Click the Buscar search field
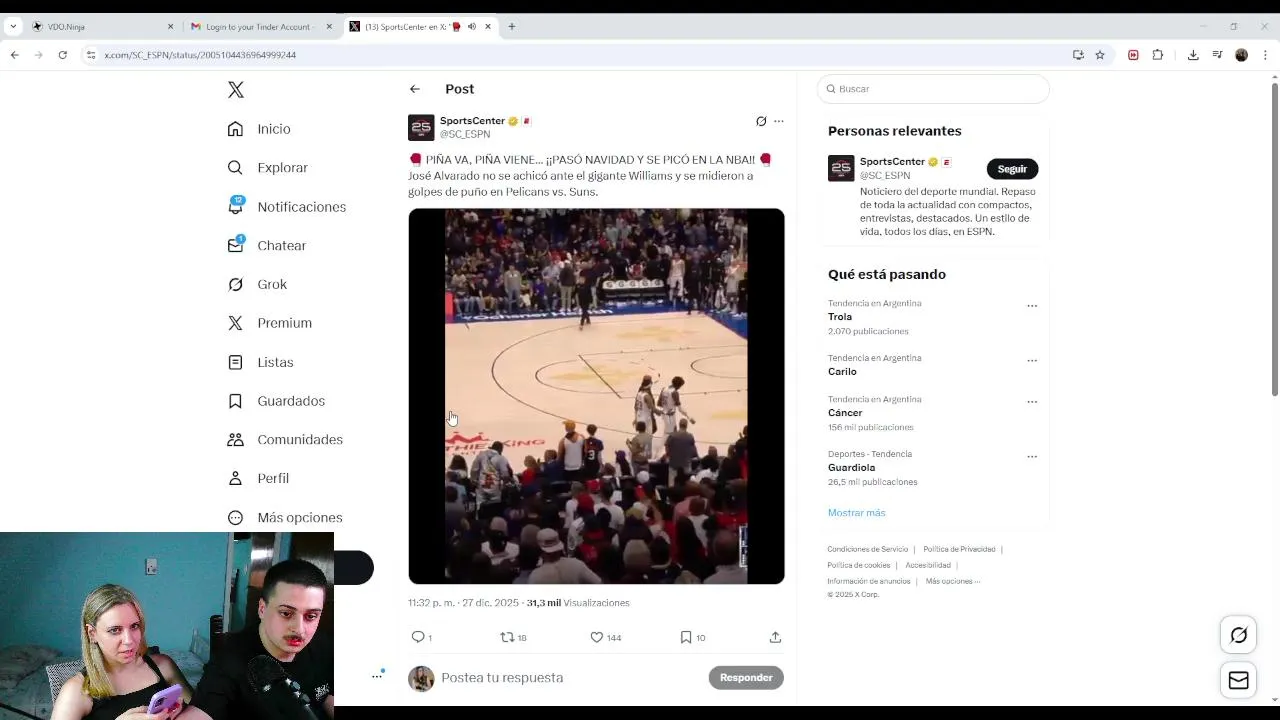This screenshot has width=1280, height=720. pyautogui.click(x=933, y=89)
